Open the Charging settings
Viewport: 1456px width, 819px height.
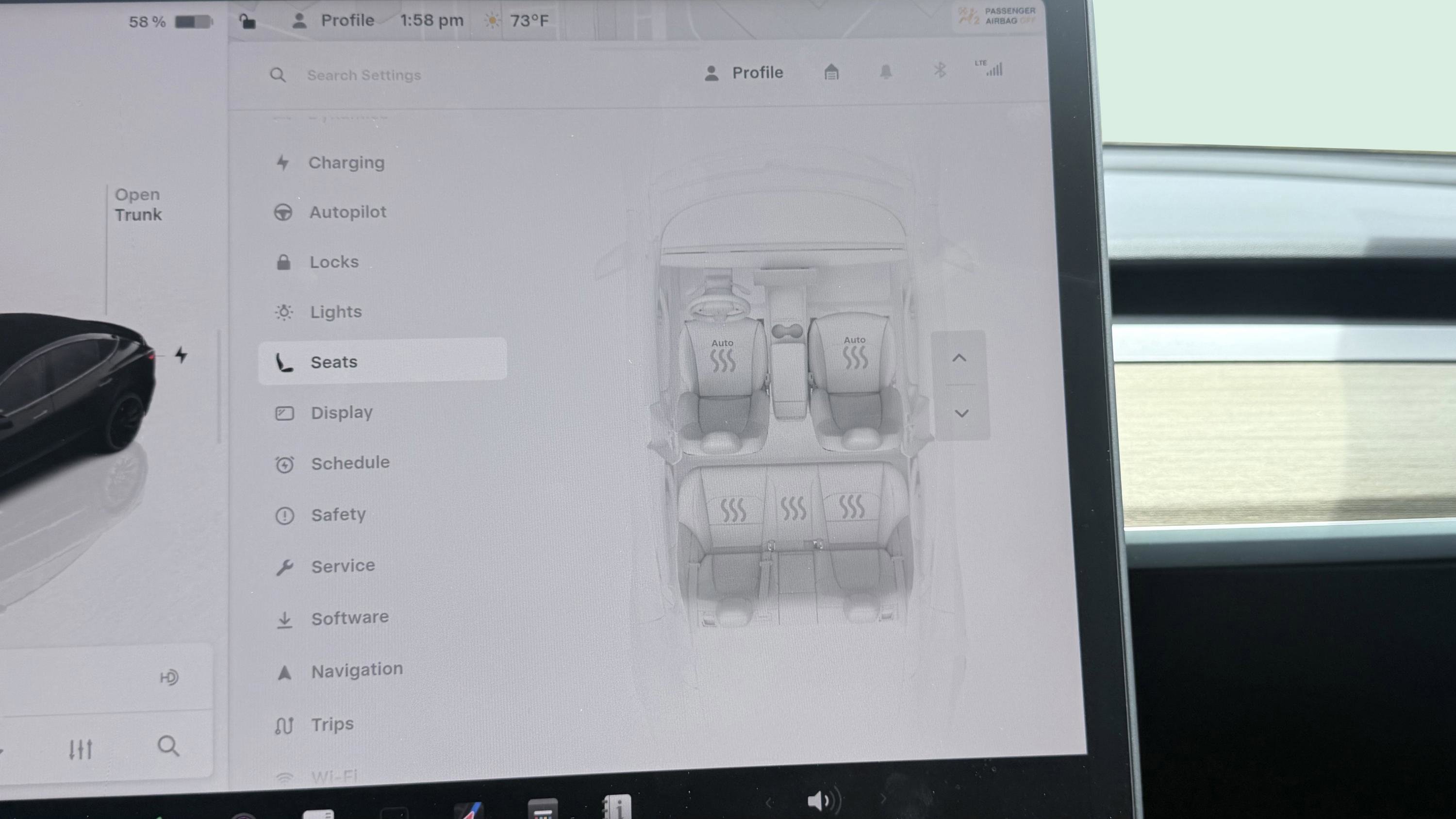click(346, 163)
